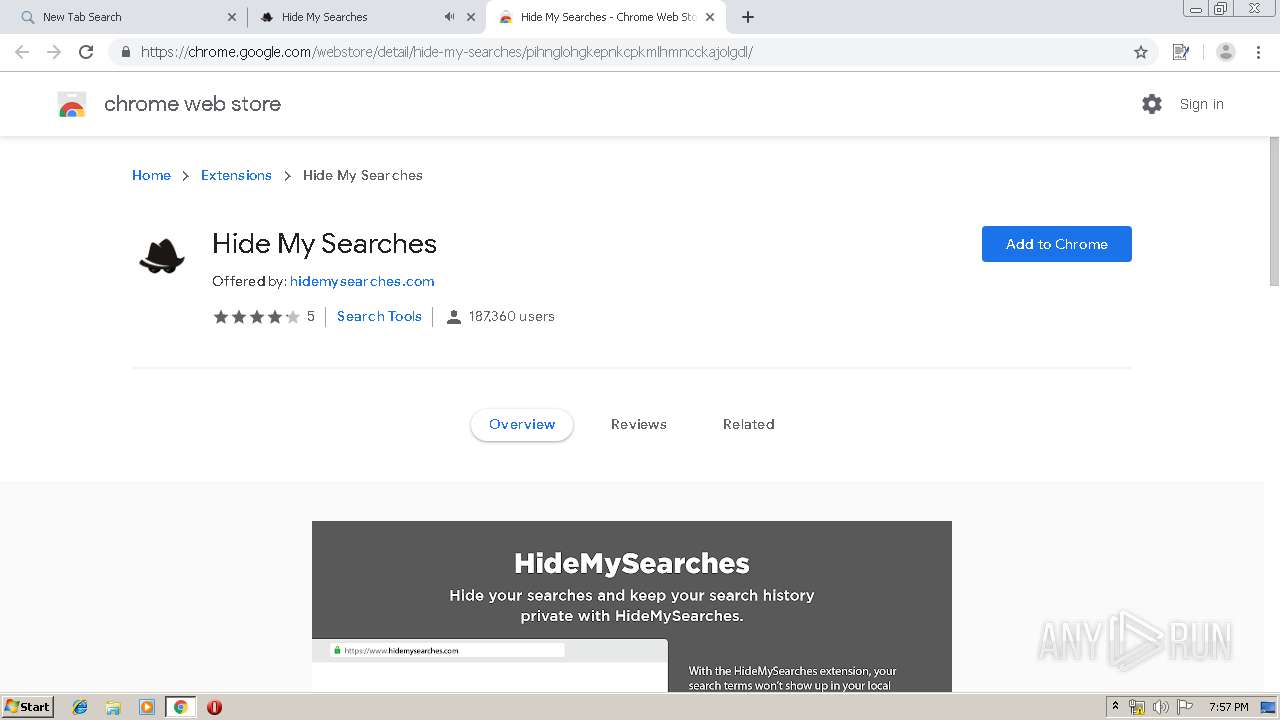Open the Reviews tab

tap(639, 424)
